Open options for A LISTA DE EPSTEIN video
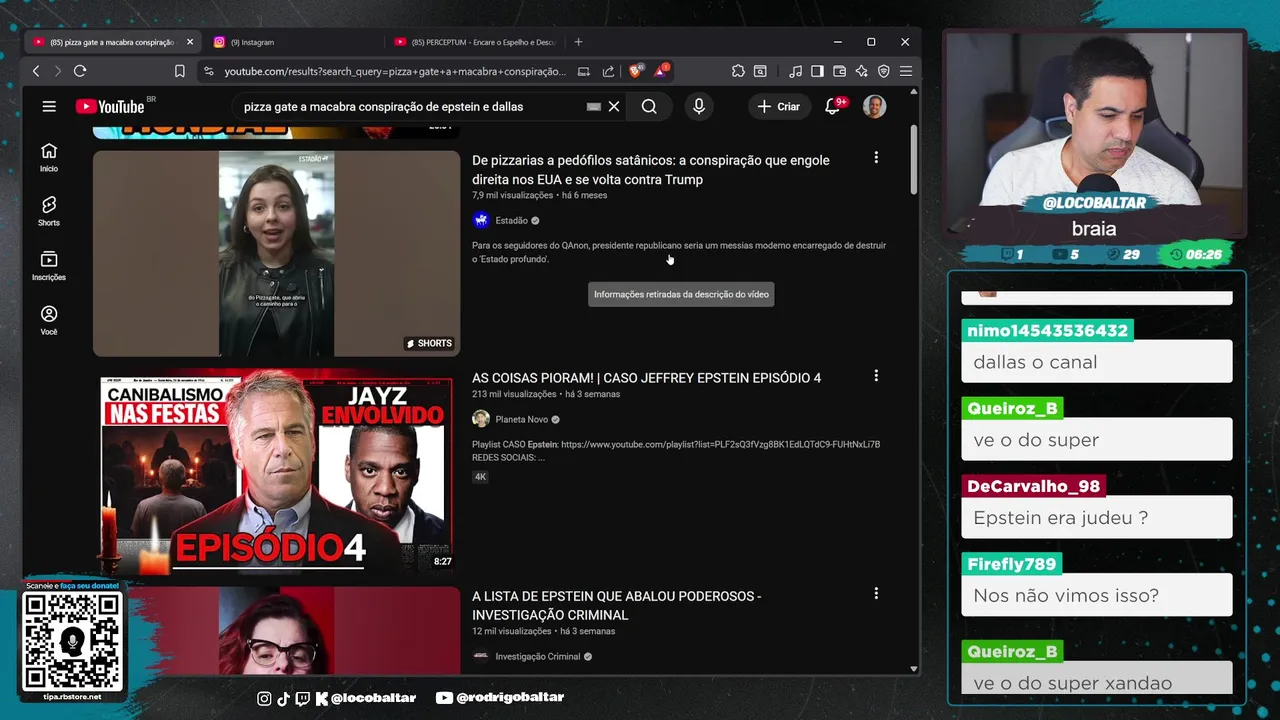Image resolution: width=1280 pixels, height=720 pixels. coord(876,594)
